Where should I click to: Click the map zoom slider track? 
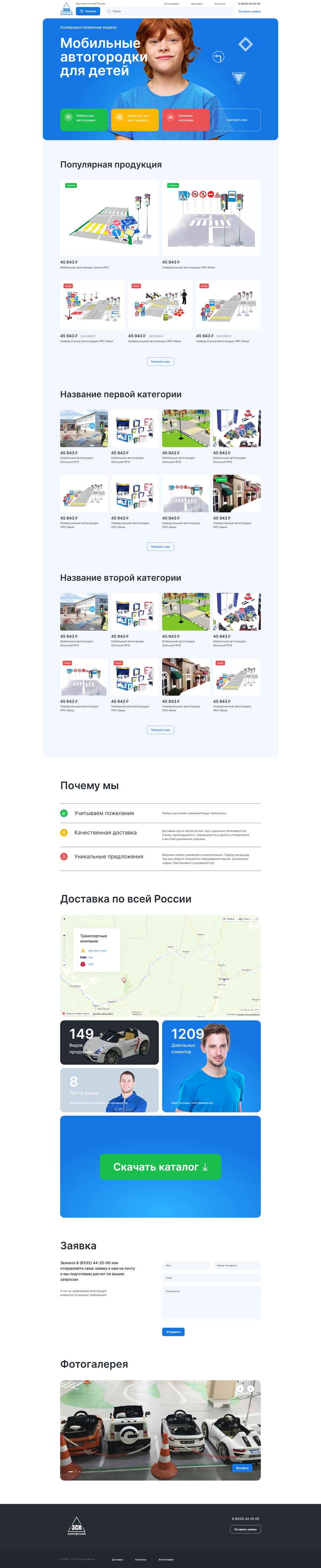coord(64,950)
